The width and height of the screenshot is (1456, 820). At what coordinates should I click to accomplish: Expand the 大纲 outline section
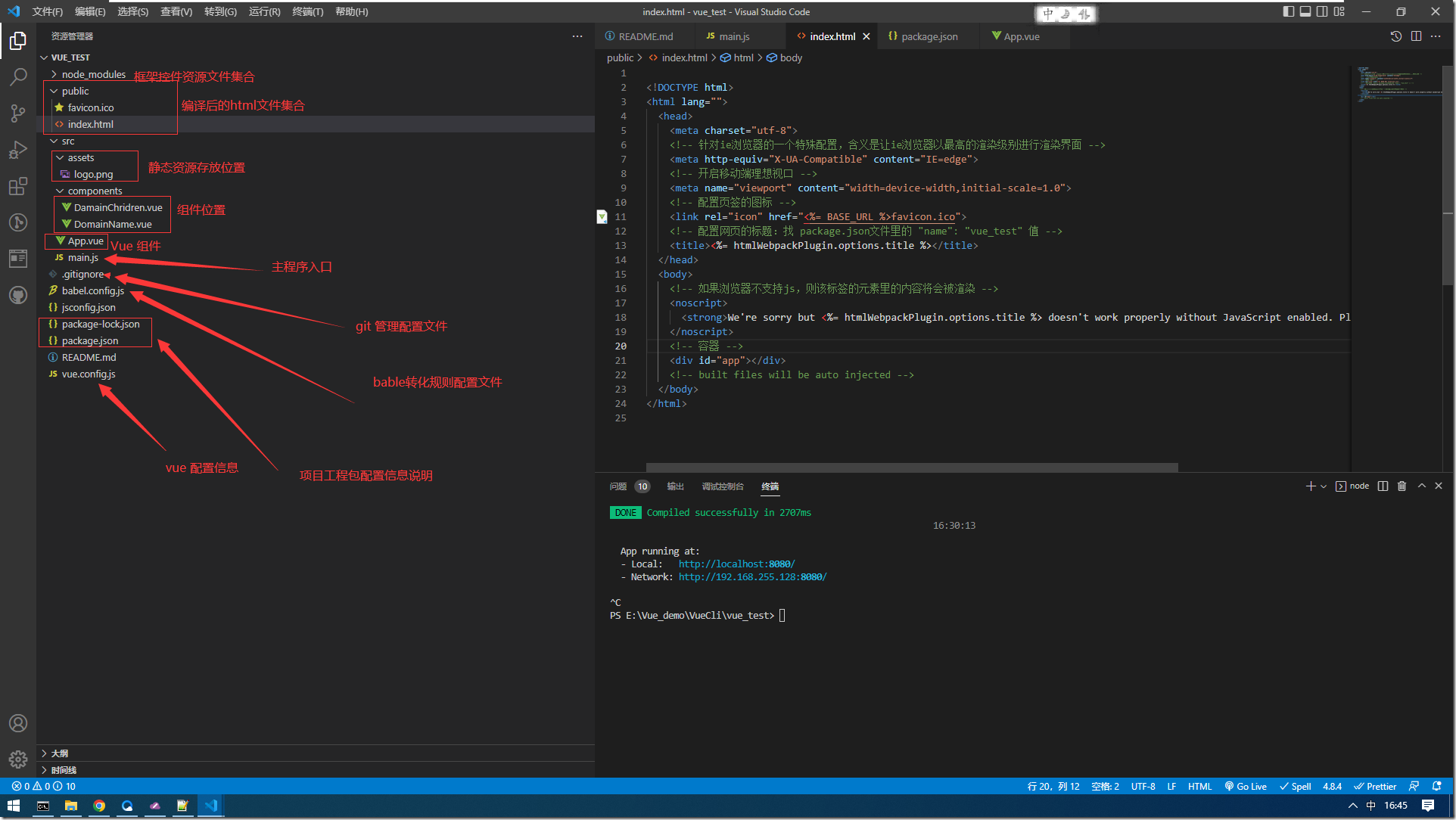pyautogui.click(x=316, y=753)
